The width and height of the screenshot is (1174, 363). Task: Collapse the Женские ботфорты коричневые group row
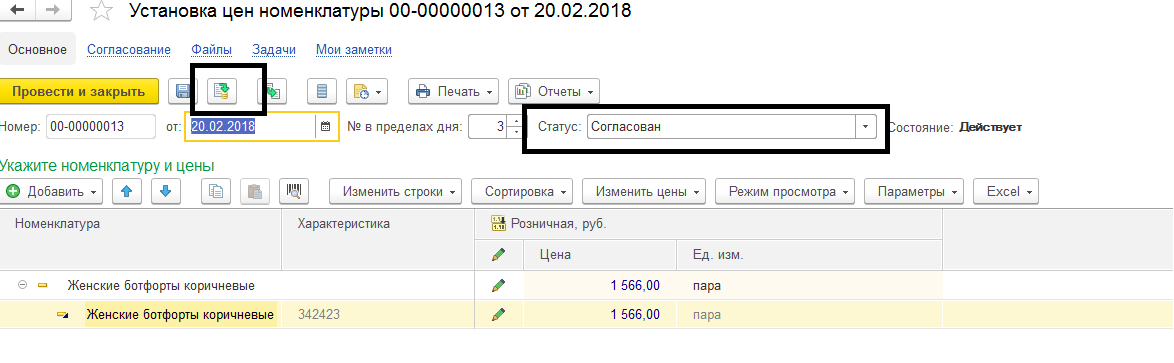pyautogui.click(x=22, y=285)
